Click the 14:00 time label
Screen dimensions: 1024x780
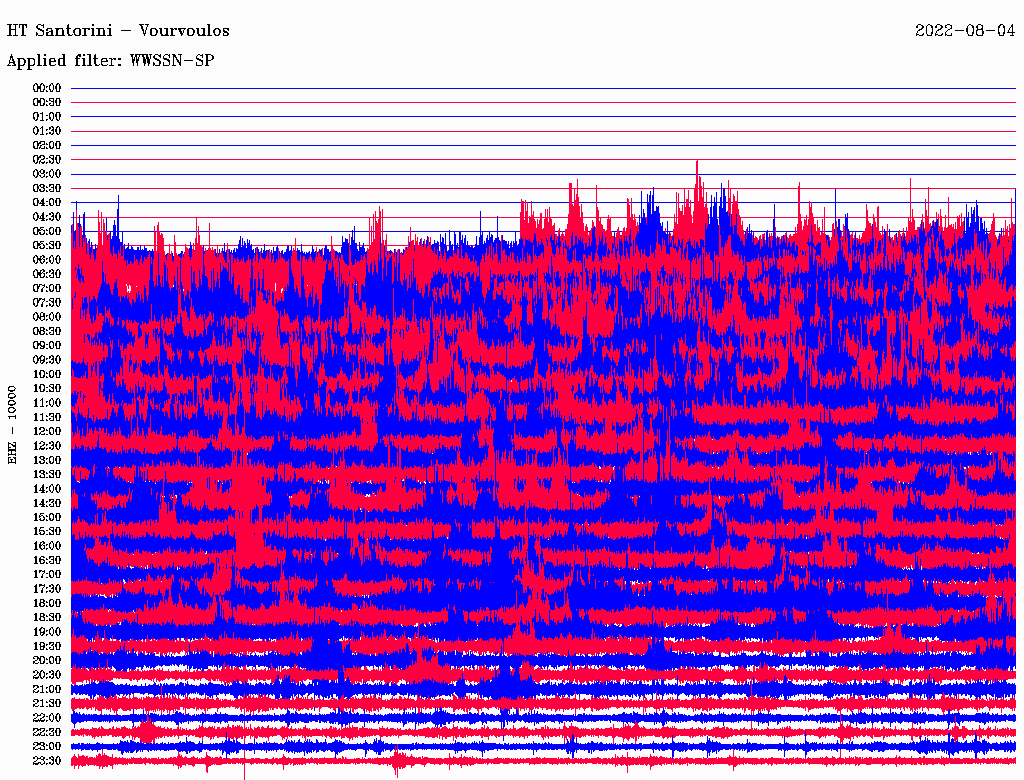pos(47,488)
